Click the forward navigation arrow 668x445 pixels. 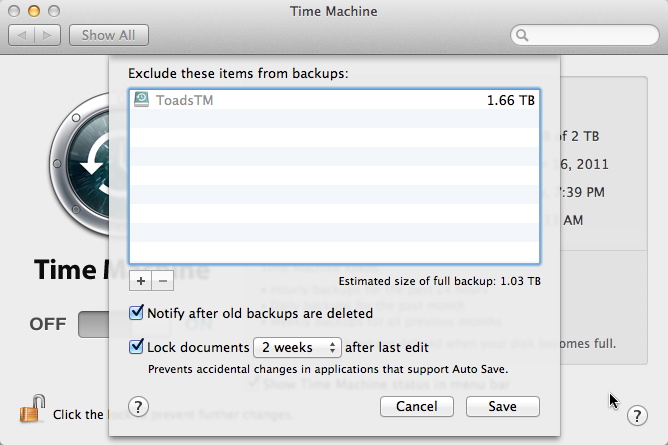(x=47, y=35)
